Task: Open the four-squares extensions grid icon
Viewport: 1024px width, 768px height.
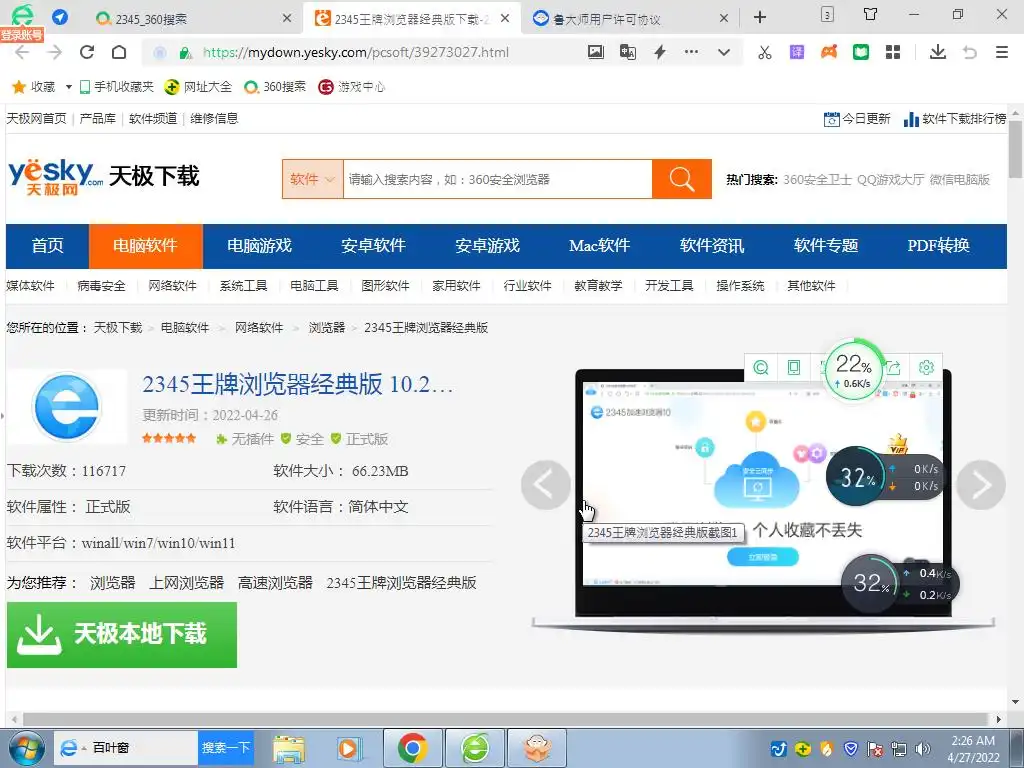Action: click(x=893, y=52)
